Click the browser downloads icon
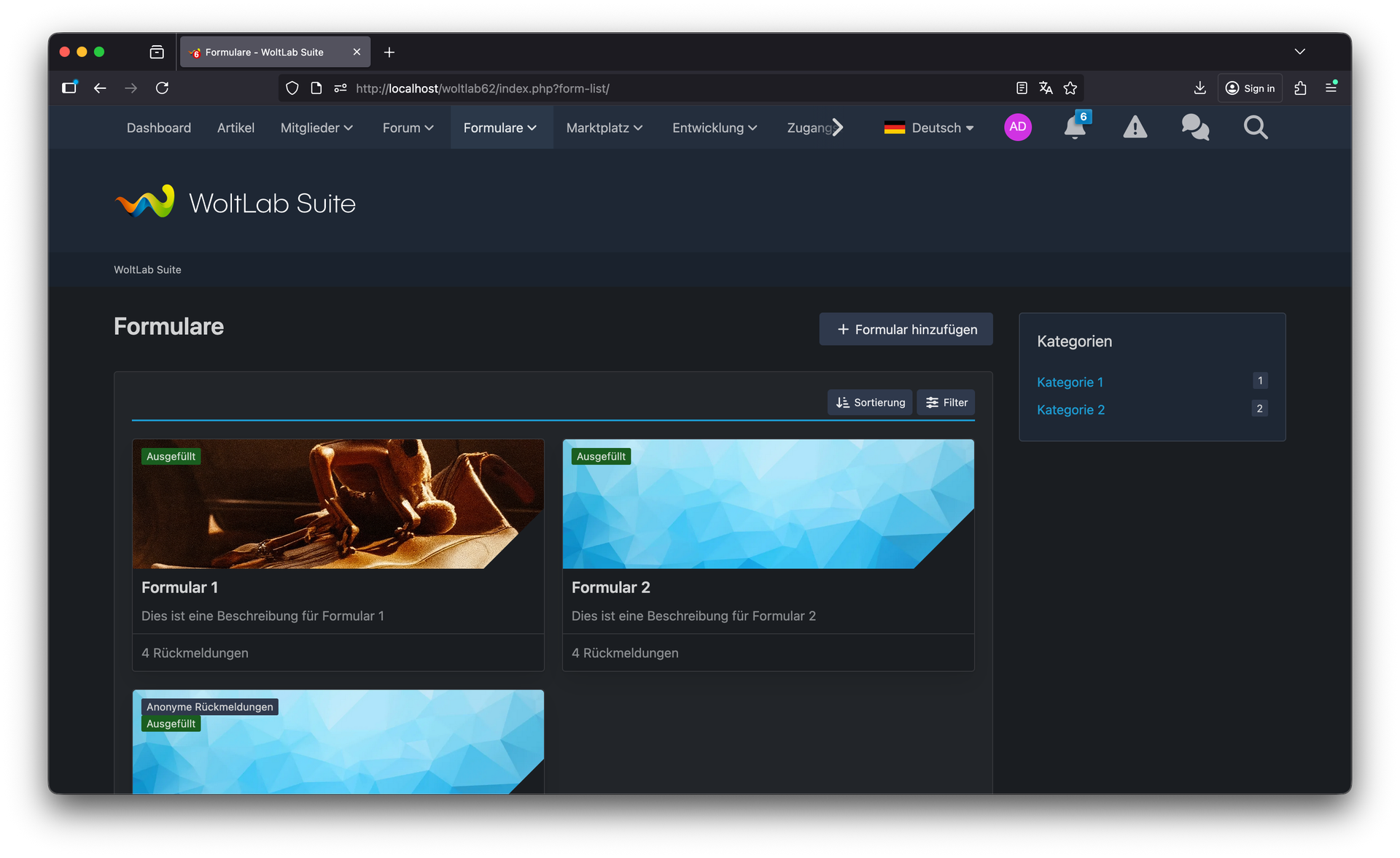Viewport: 1400px width, 858px height. pyautogui.click(x=1199, y=88)
